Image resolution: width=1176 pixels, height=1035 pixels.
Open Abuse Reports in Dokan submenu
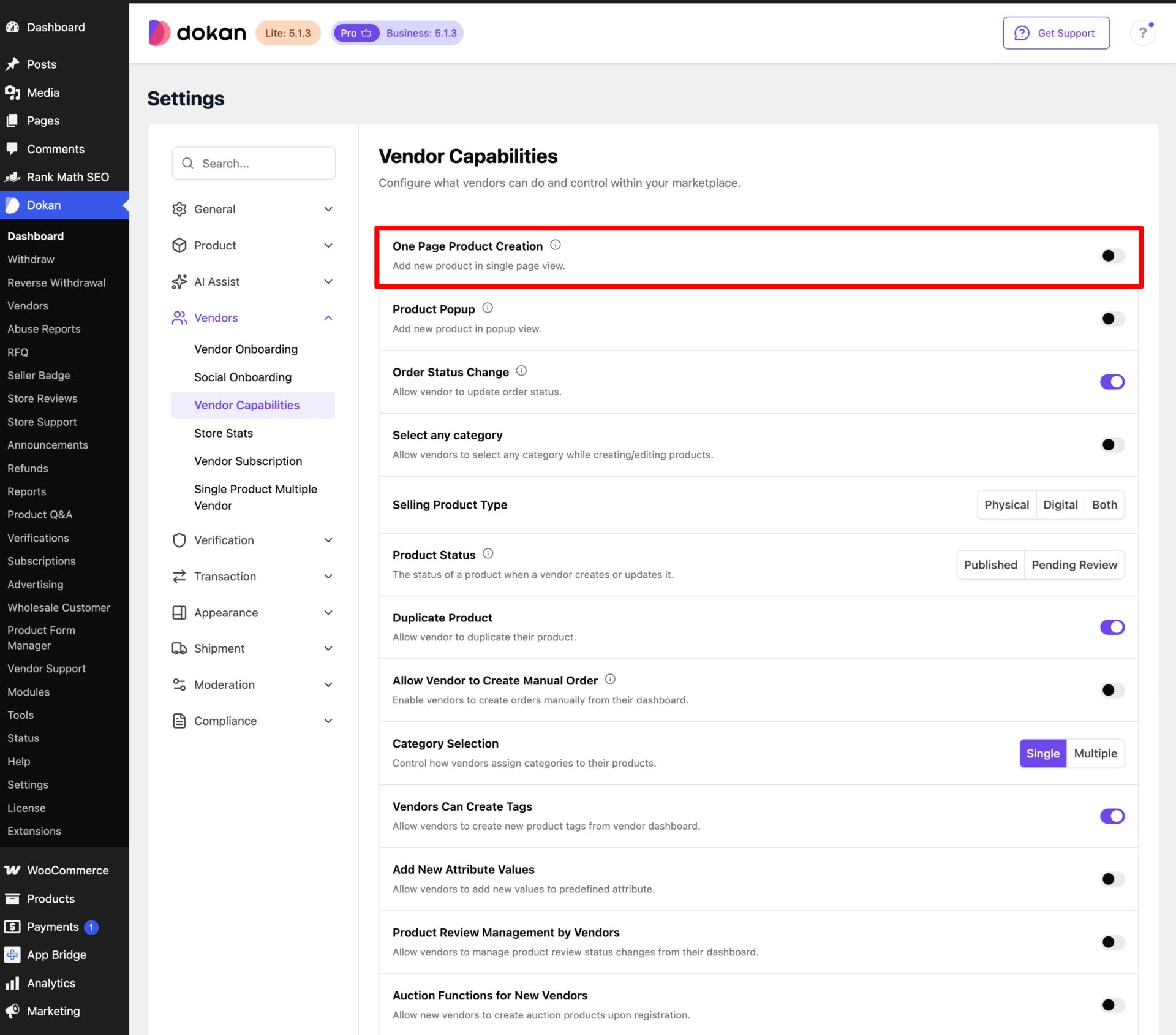click(x=44, y=329)
